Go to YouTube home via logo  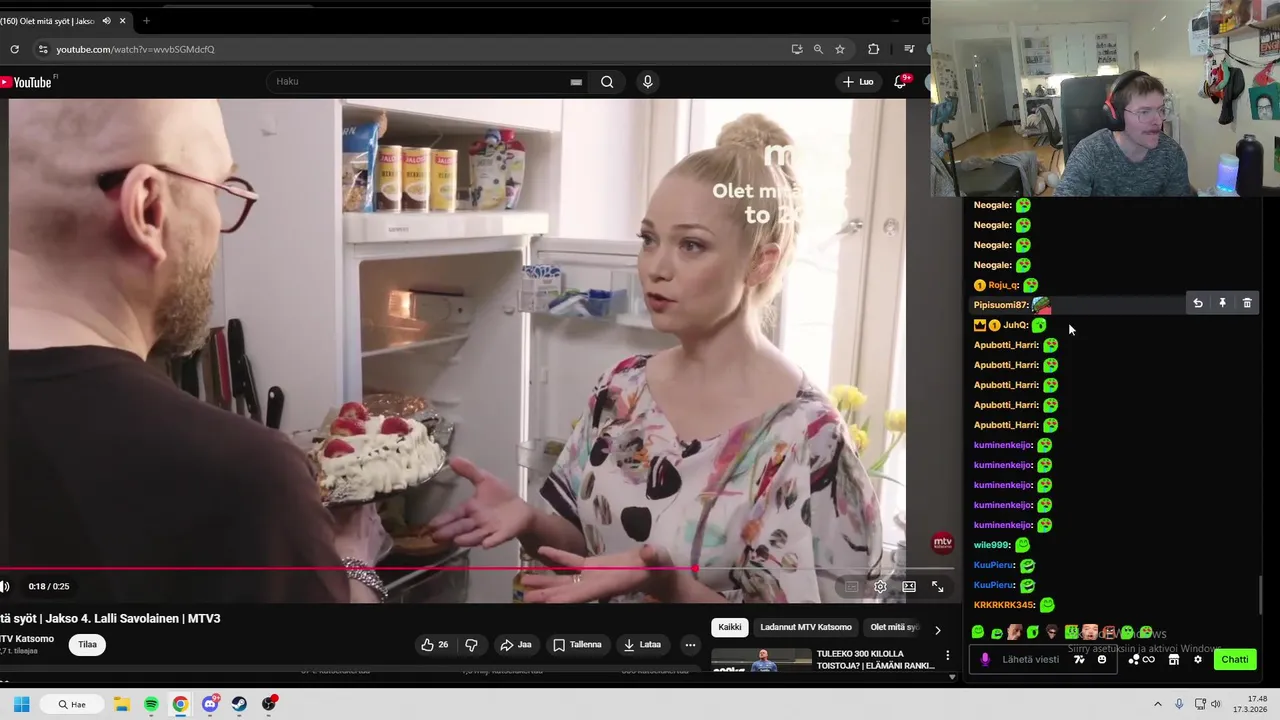coord(27,82)
